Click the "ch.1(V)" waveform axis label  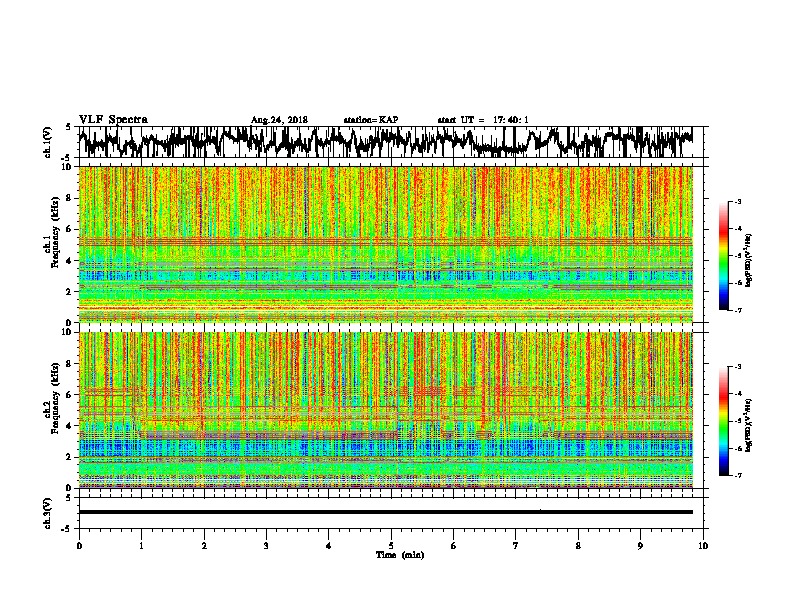click(x=48, y=142)
